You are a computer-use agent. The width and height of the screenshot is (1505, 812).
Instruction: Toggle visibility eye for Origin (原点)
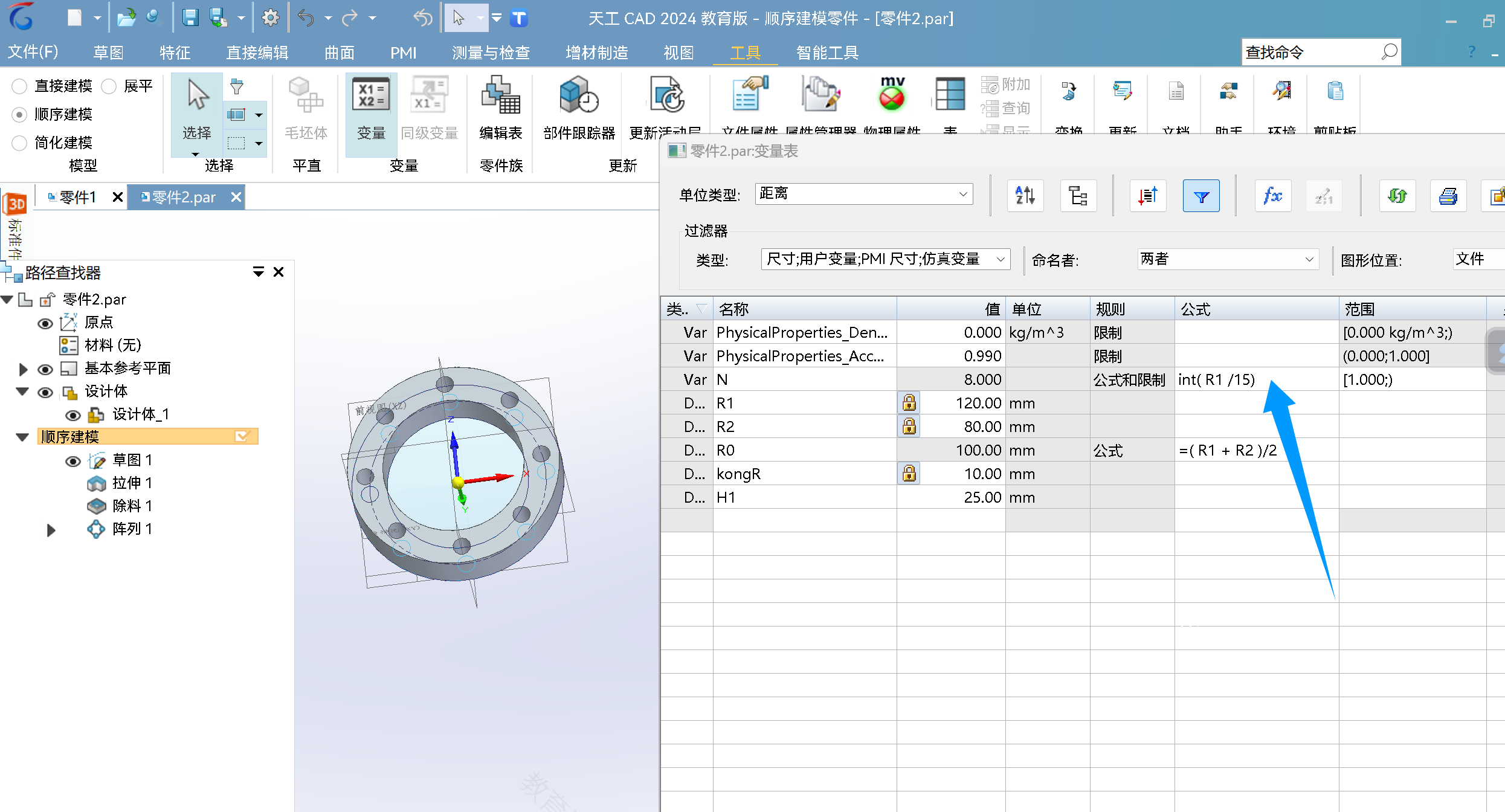(x=45, y=323)
